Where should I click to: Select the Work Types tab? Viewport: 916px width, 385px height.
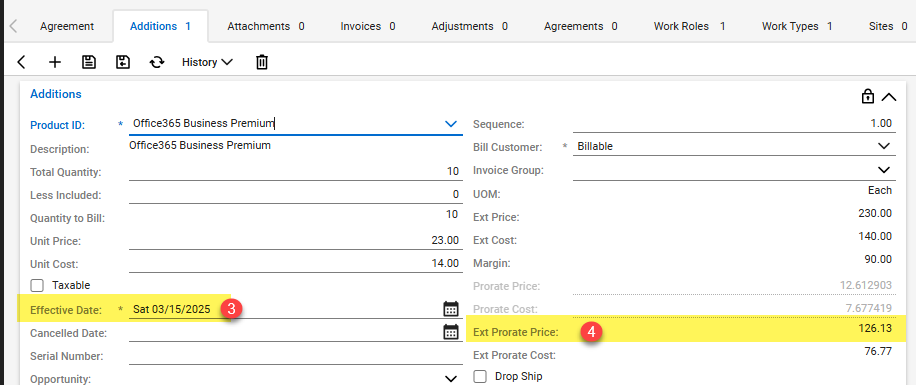coord(797,26)
